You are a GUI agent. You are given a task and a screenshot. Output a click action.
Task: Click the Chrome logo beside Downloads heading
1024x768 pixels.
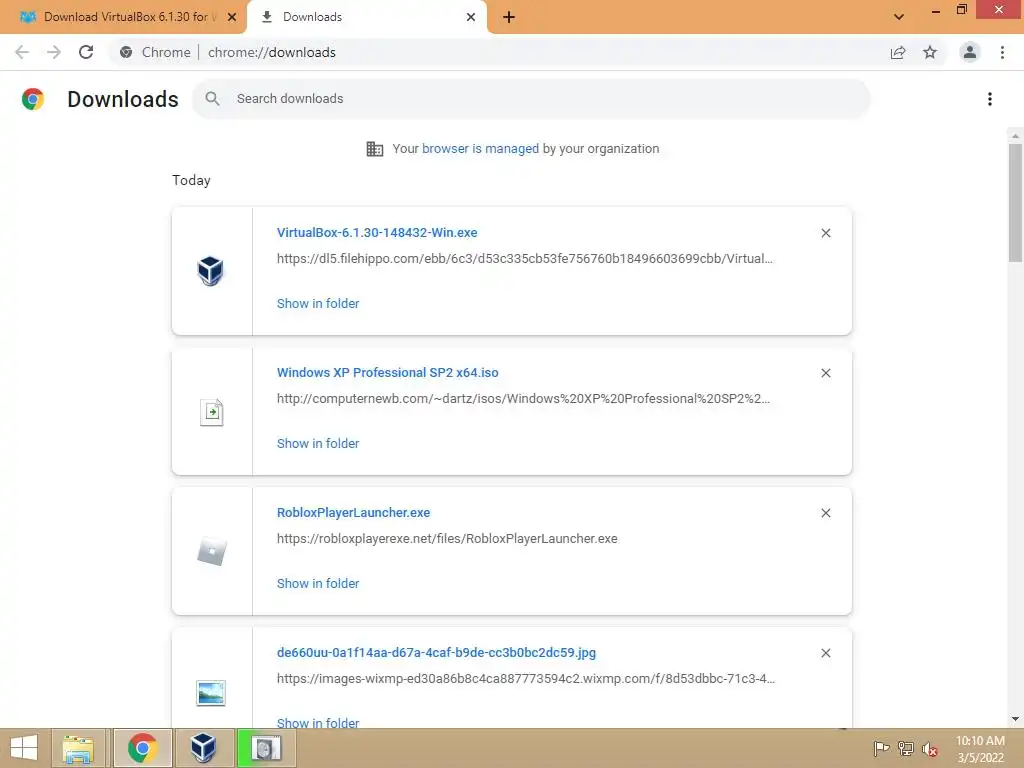[33, 99]
